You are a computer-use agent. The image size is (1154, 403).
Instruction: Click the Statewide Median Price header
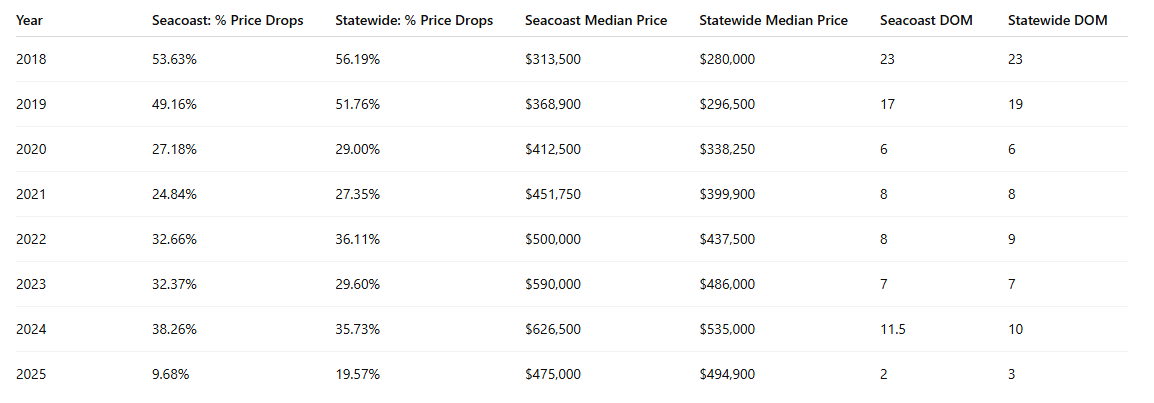pyautogui.click(x=773, y=20)
